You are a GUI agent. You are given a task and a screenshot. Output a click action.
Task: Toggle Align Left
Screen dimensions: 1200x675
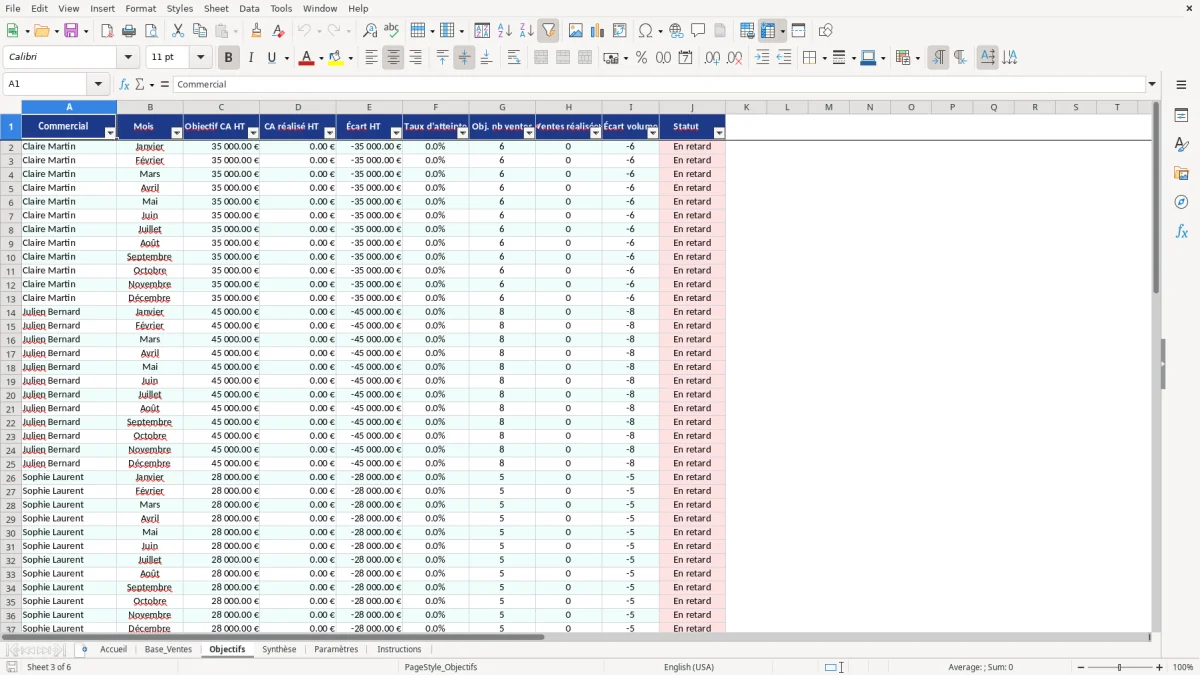click(371, 58)
